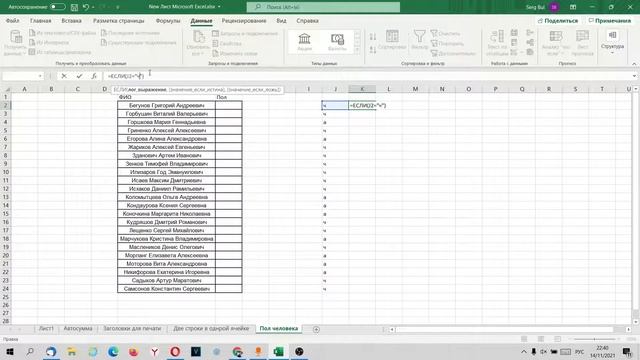
Task: Save the workbook with the floppy icon
Action: click(x=74, y=7)
